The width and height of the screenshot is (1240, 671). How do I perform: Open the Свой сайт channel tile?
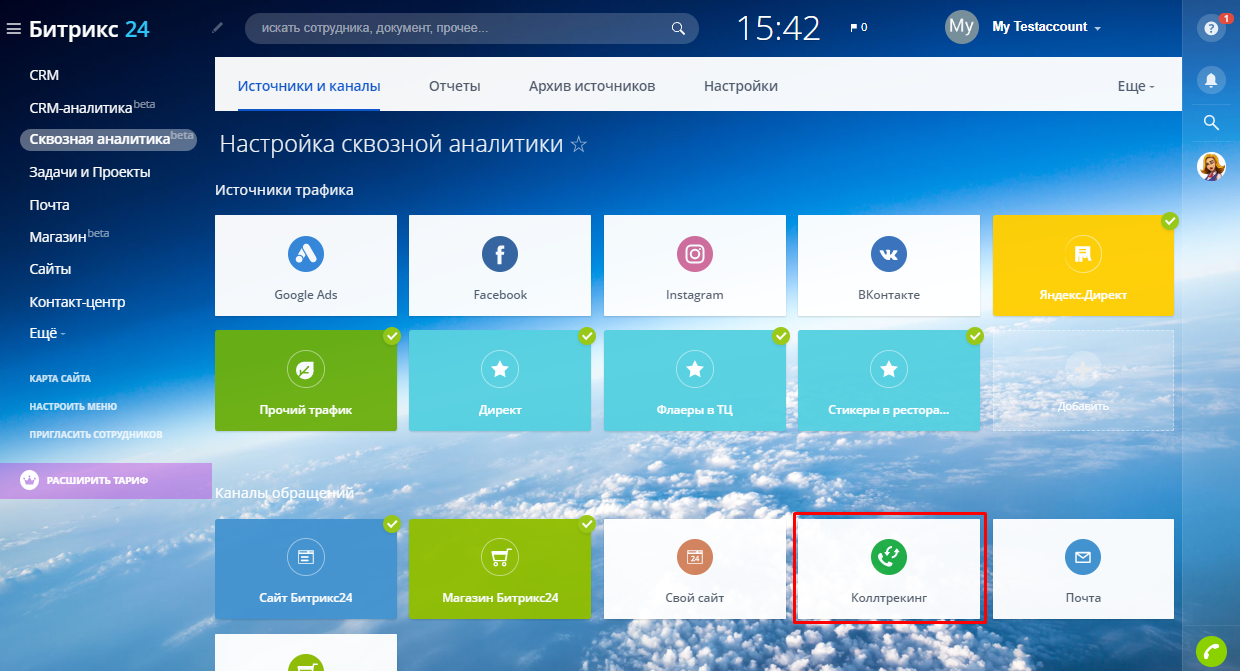[x=694, y=569]
